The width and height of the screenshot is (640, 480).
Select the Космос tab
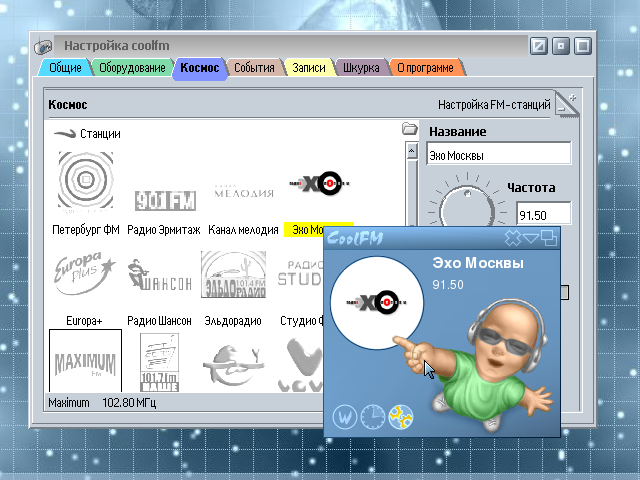coord(200,68)
